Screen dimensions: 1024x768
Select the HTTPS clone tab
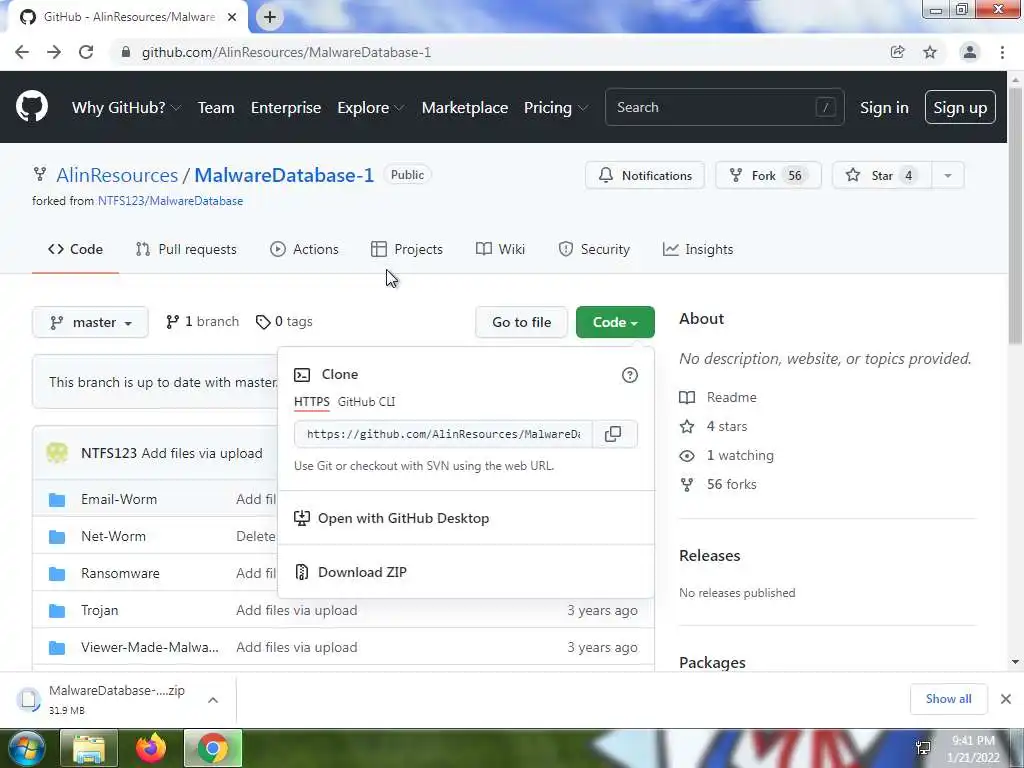tap(312, 402)
